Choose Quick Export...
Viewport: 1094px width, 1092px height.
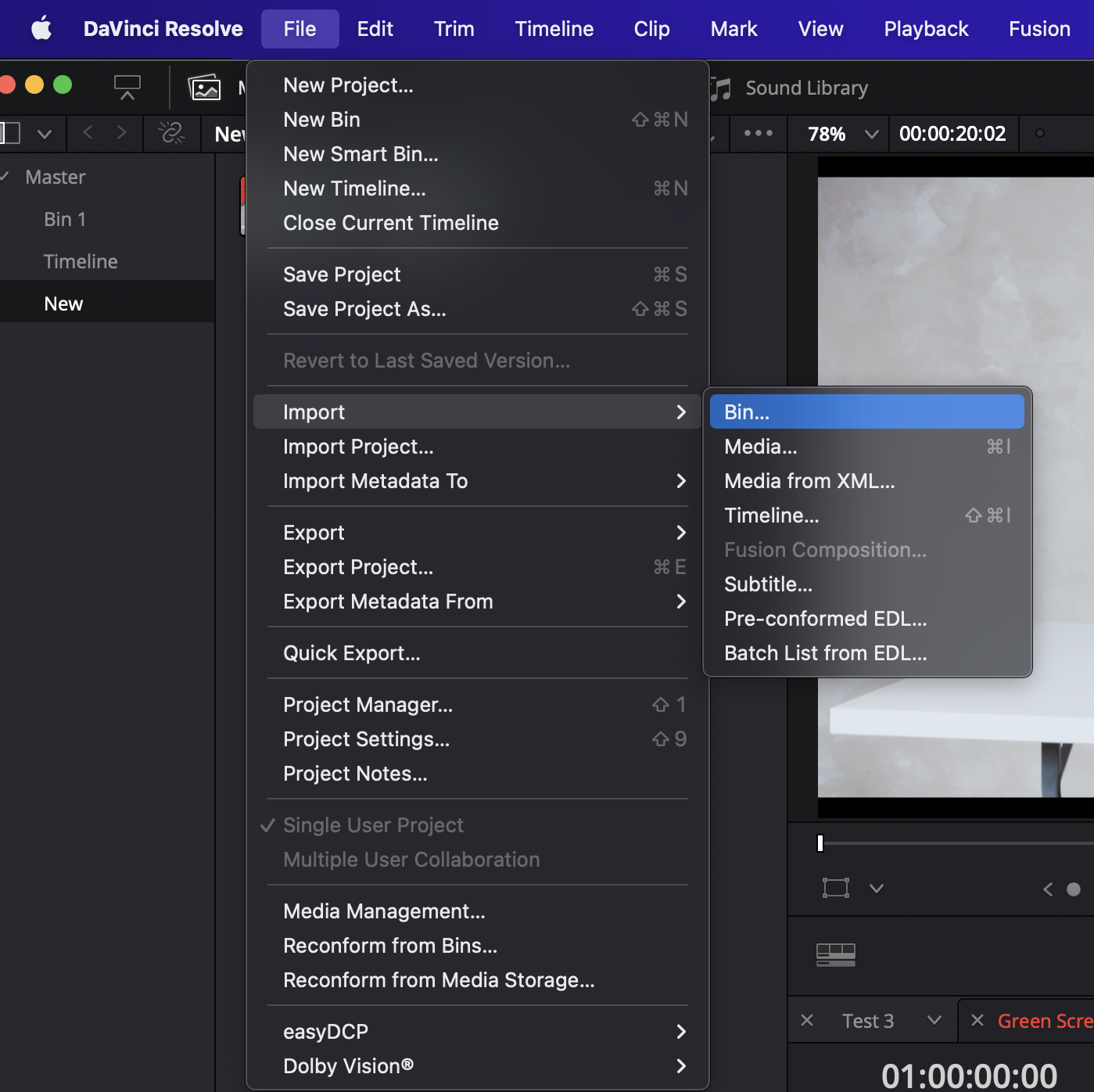[478, 653]
